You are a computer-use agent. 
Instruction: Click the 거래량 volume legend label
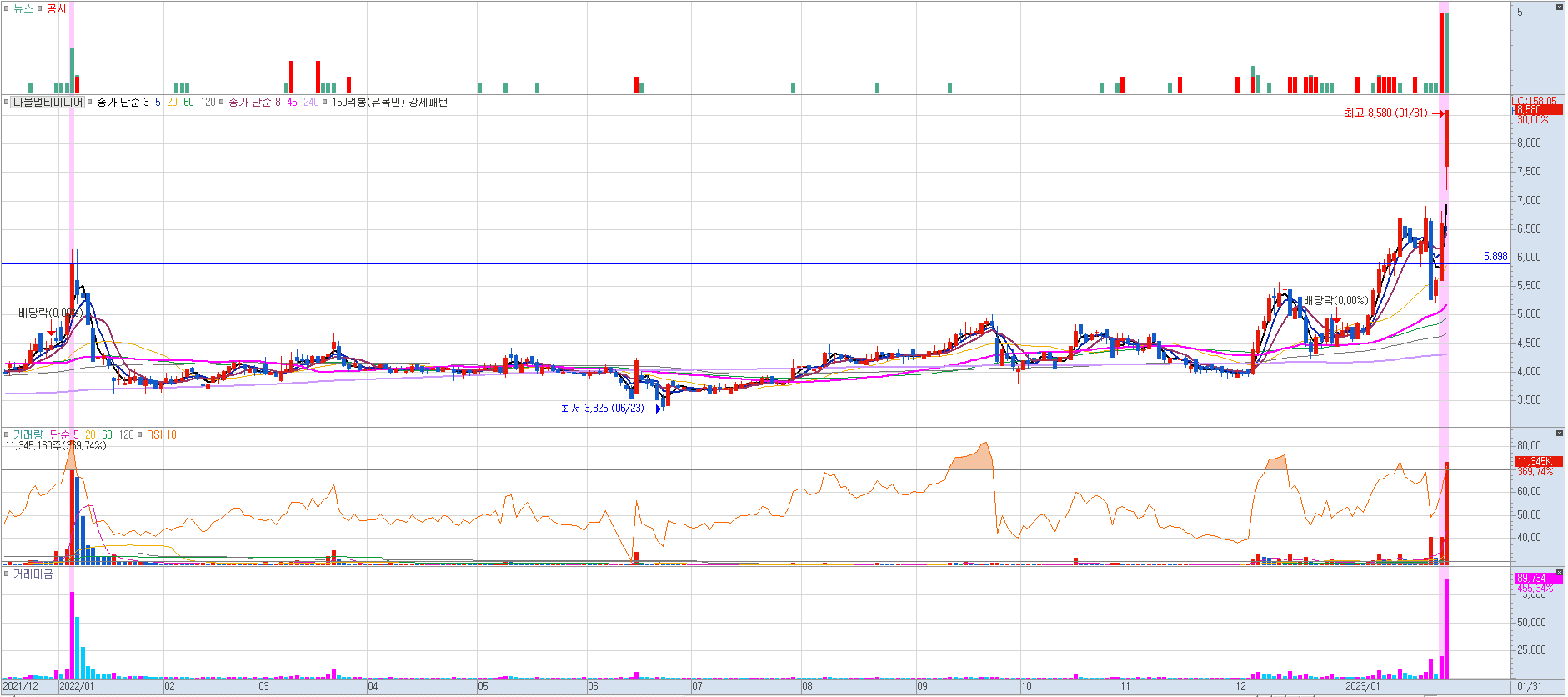pyautogui.click(x=28, y=434)
